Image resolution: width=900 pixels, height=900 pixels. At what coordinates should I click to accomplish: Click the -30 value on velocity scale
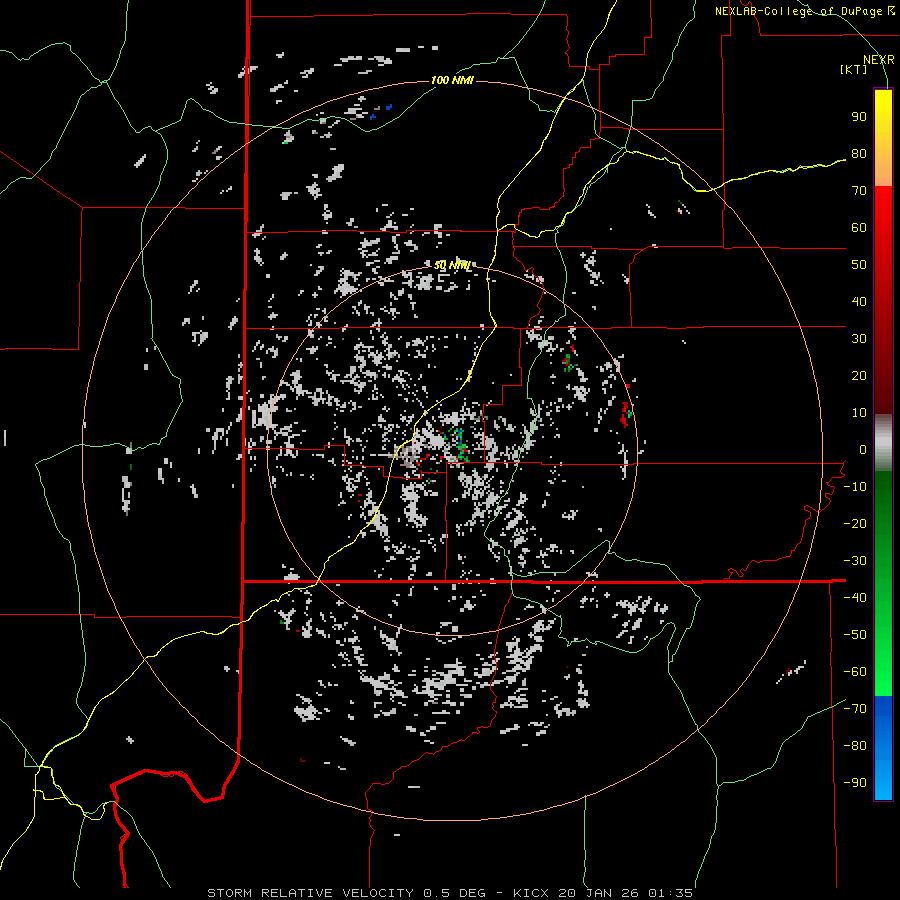coord(855,561)
